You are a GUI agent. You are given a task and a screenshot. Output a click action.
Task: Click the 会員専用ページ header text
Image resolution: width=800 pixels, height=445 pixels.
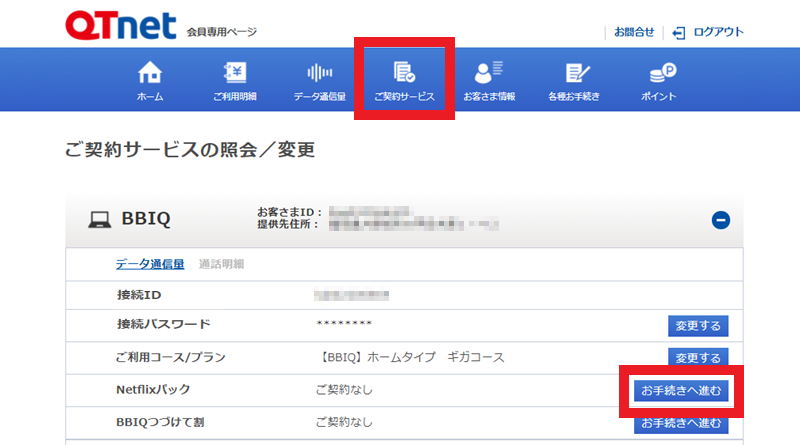pyautogui.click(x=221, y=32)
